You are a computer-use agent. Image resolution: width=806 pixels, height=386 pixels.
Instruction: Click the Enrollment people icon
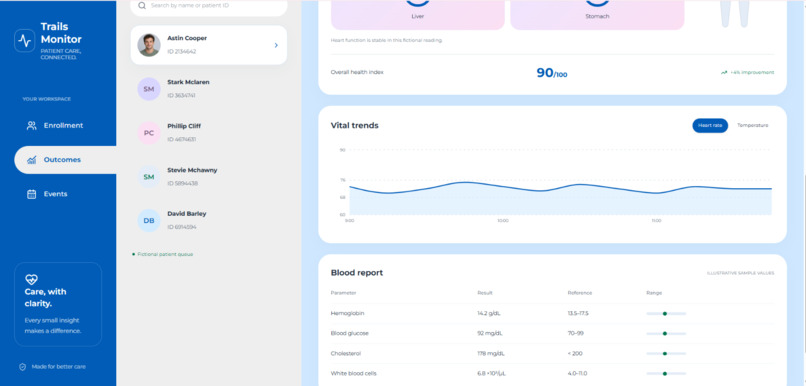(31, 125)
